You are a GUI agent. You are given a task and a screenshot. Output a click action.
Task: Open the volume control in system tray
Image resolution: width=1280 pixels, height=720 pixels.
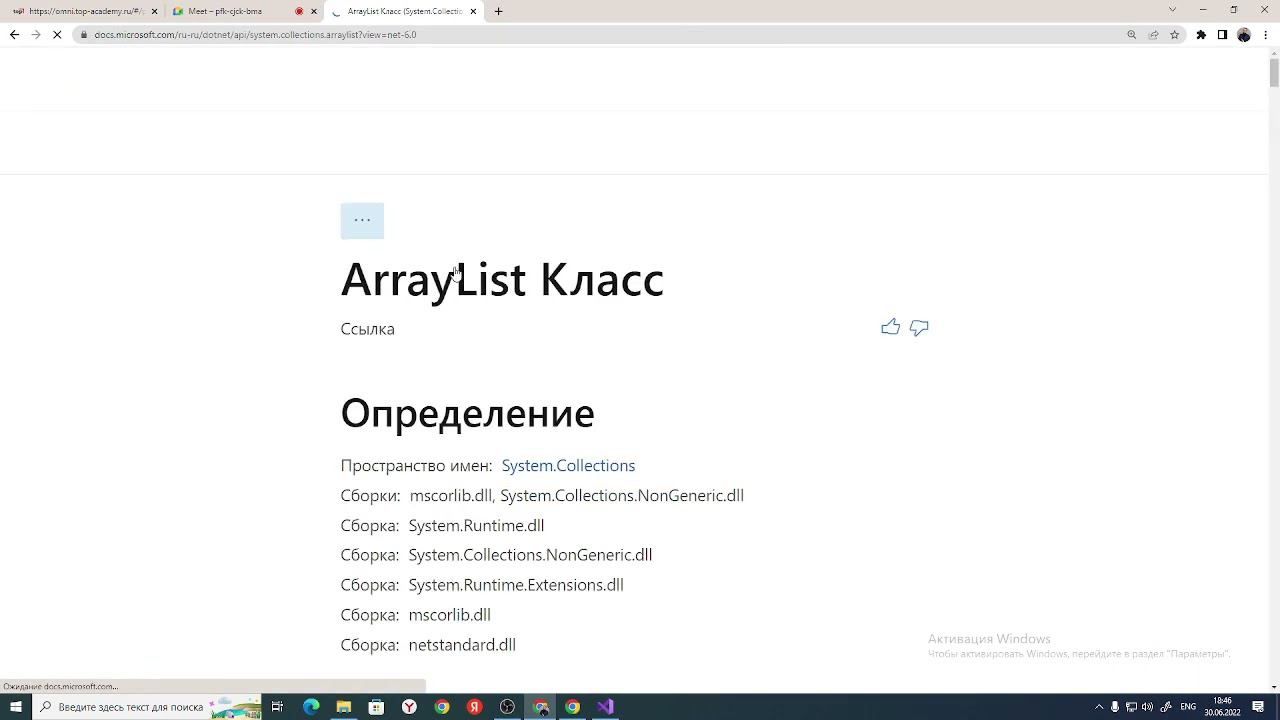(x=1147, y=707)
